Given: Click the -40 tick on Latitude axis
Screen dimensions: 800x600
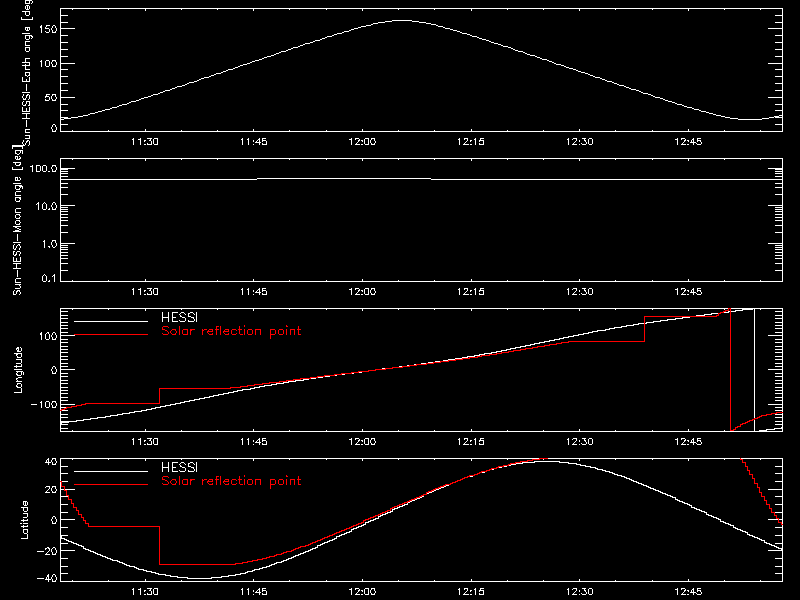Looking at the screenshot, I should [x=47, y=578].
